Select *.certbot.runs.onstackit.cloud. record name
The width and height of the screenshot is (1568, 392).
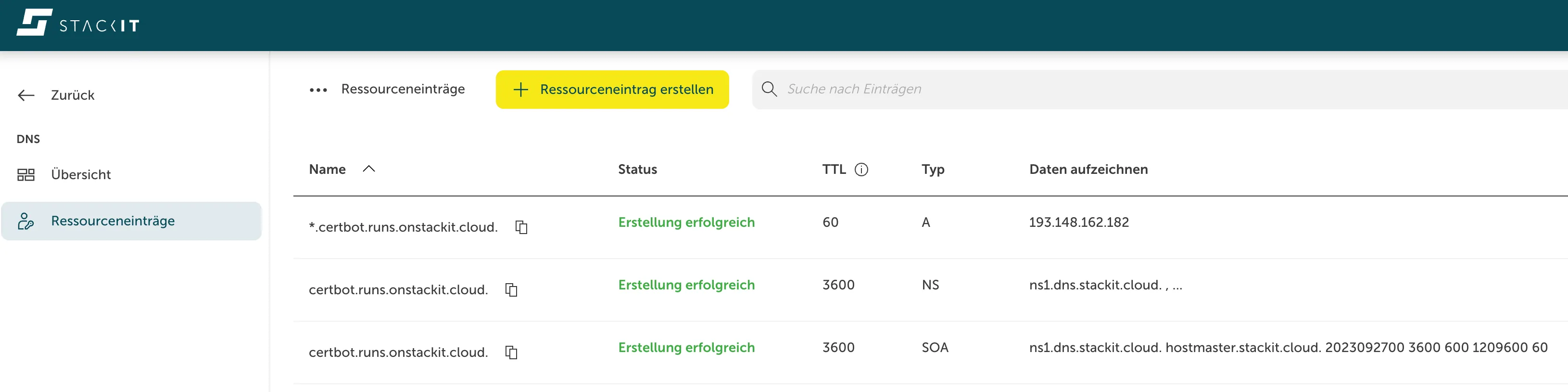pos(403,227)
